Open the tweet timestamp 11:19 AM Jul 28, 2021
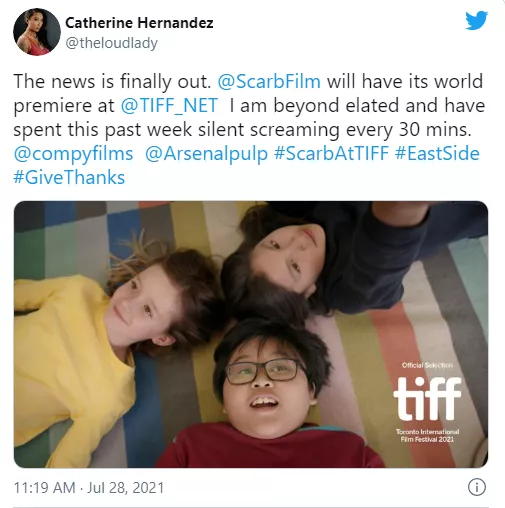This screenshot has height=508, width=505. [x=89, y=488]
